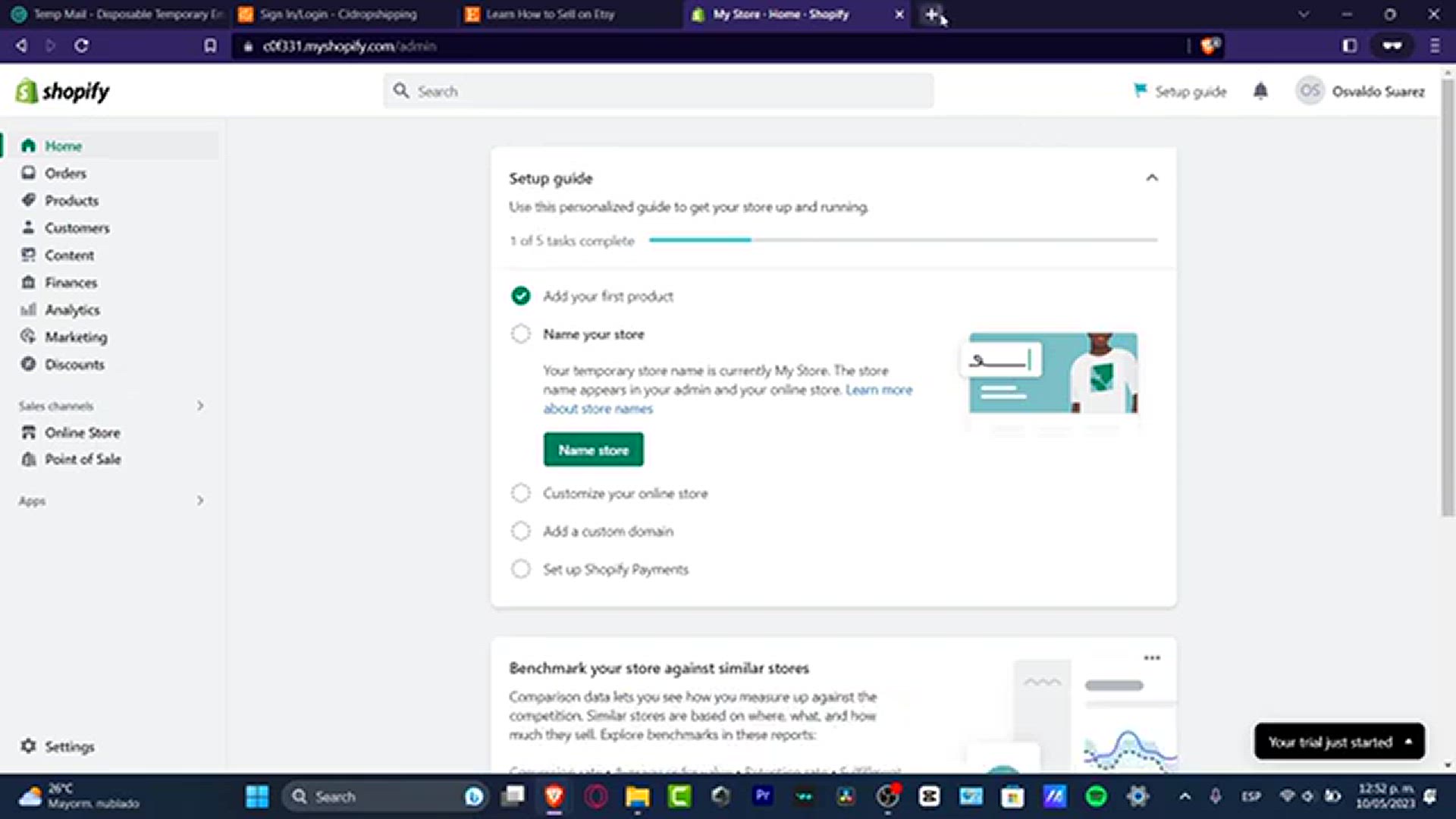This screenshot has width=1456, height=819.
Task: Select Add a custom domain circle
Action: (521, 531)
